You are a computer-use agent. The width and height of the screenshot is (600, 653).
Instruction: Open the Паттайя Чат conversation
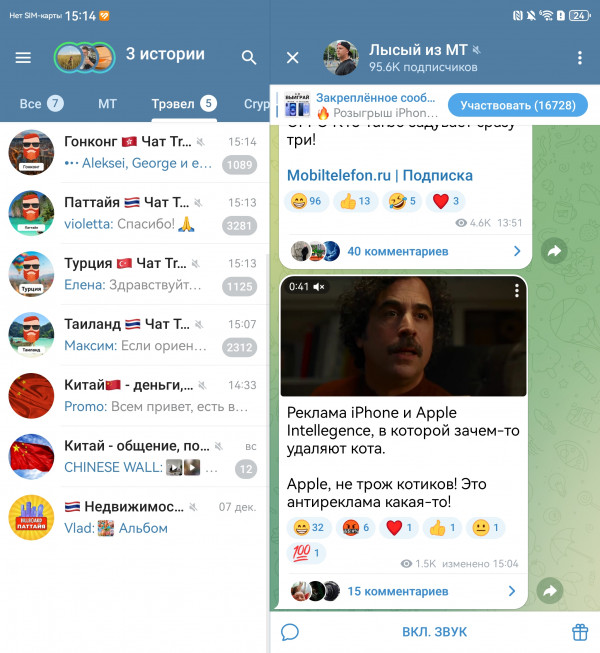tap(134, 213)
